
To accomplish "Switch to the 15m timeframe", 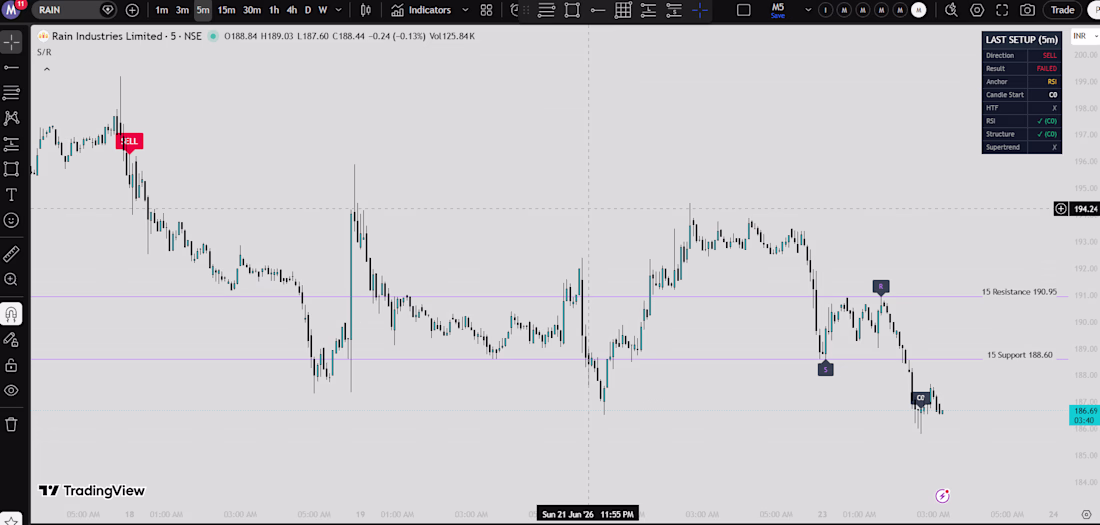I will click(x=226, y=10).
